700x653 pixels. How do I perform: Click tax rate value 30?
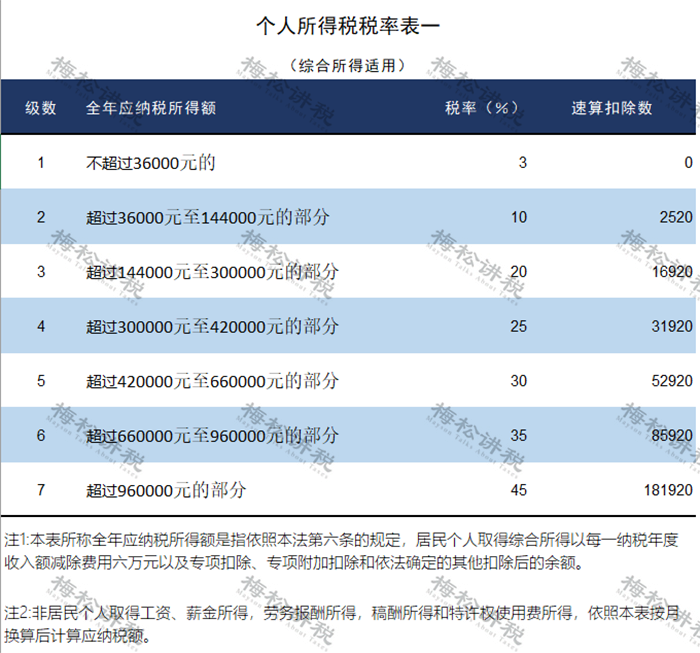coord(519,381)
